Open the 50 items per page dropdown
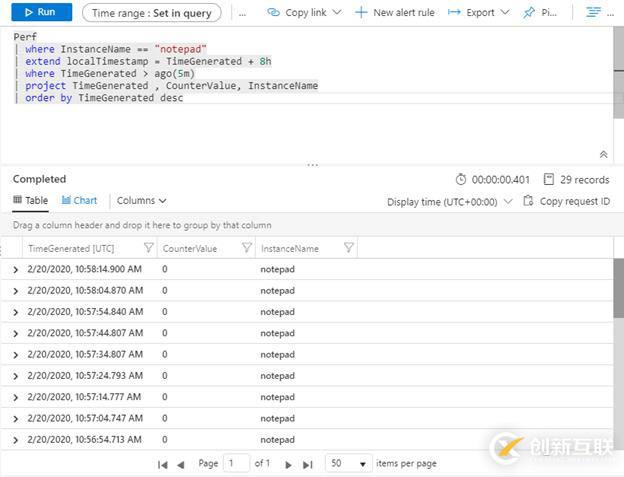The height and width of the screenshot is (477, 624). point(349,463)
